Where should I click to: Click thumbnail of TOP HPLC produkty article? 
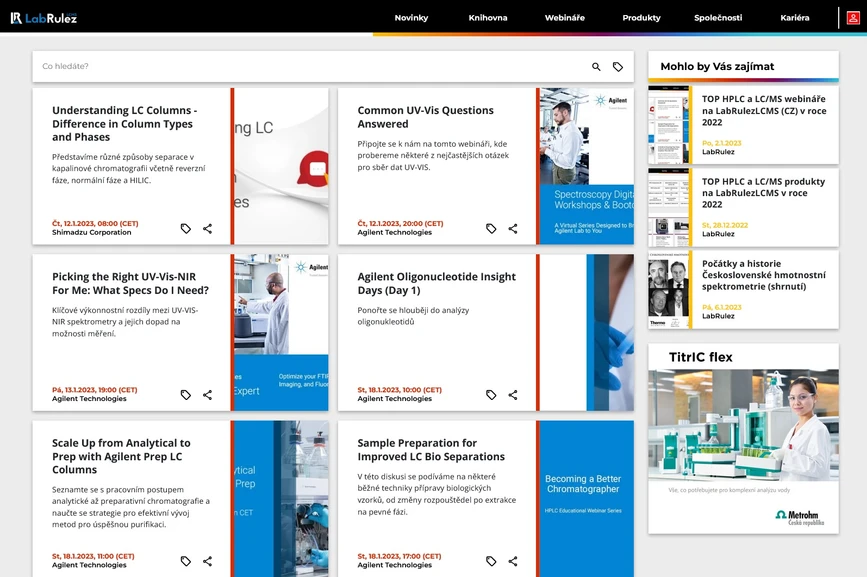668,207
